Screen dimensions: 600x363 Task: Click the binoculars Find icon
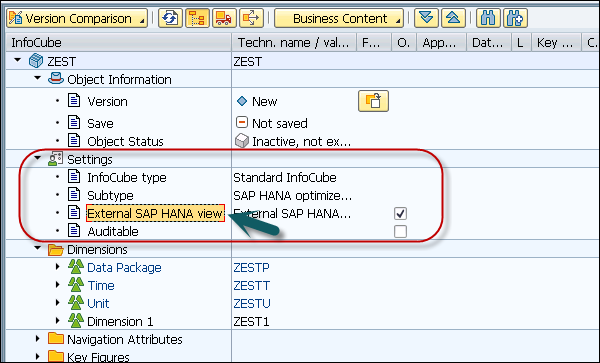[x=488, y=18]
